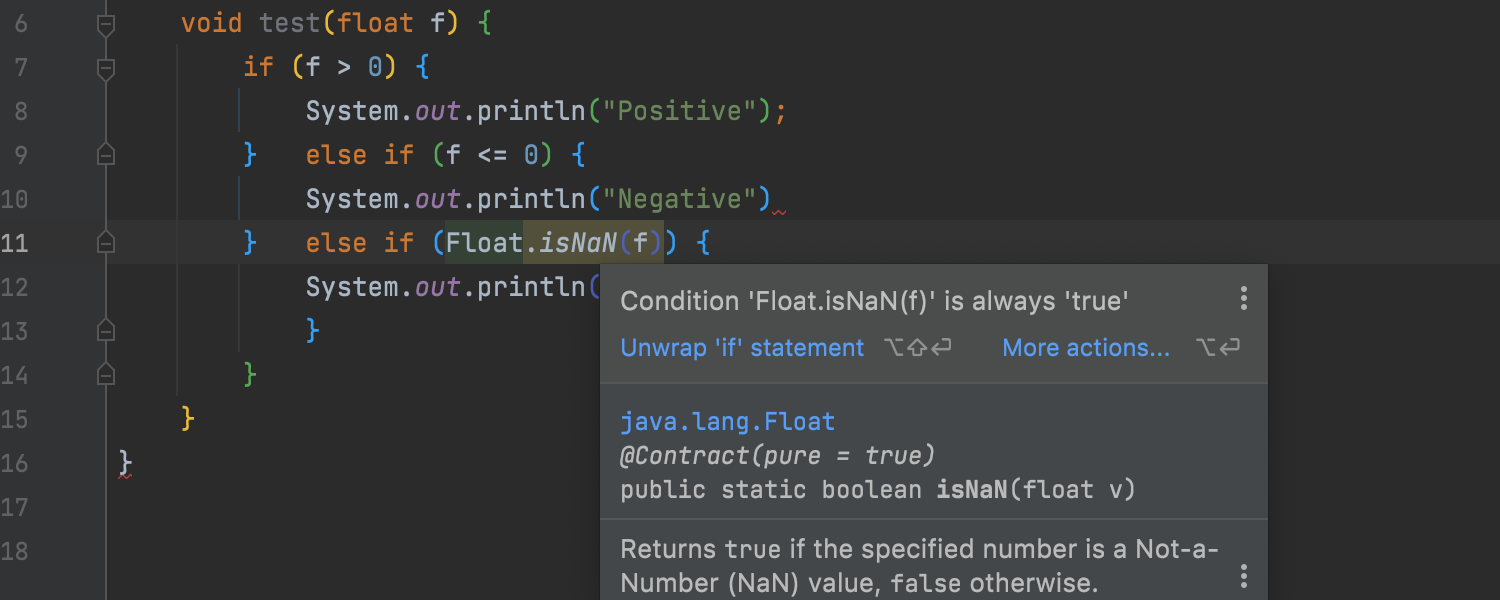Open the 'More actions...' link in the popup
The image size is (1500, 600).
[1086, 348]
